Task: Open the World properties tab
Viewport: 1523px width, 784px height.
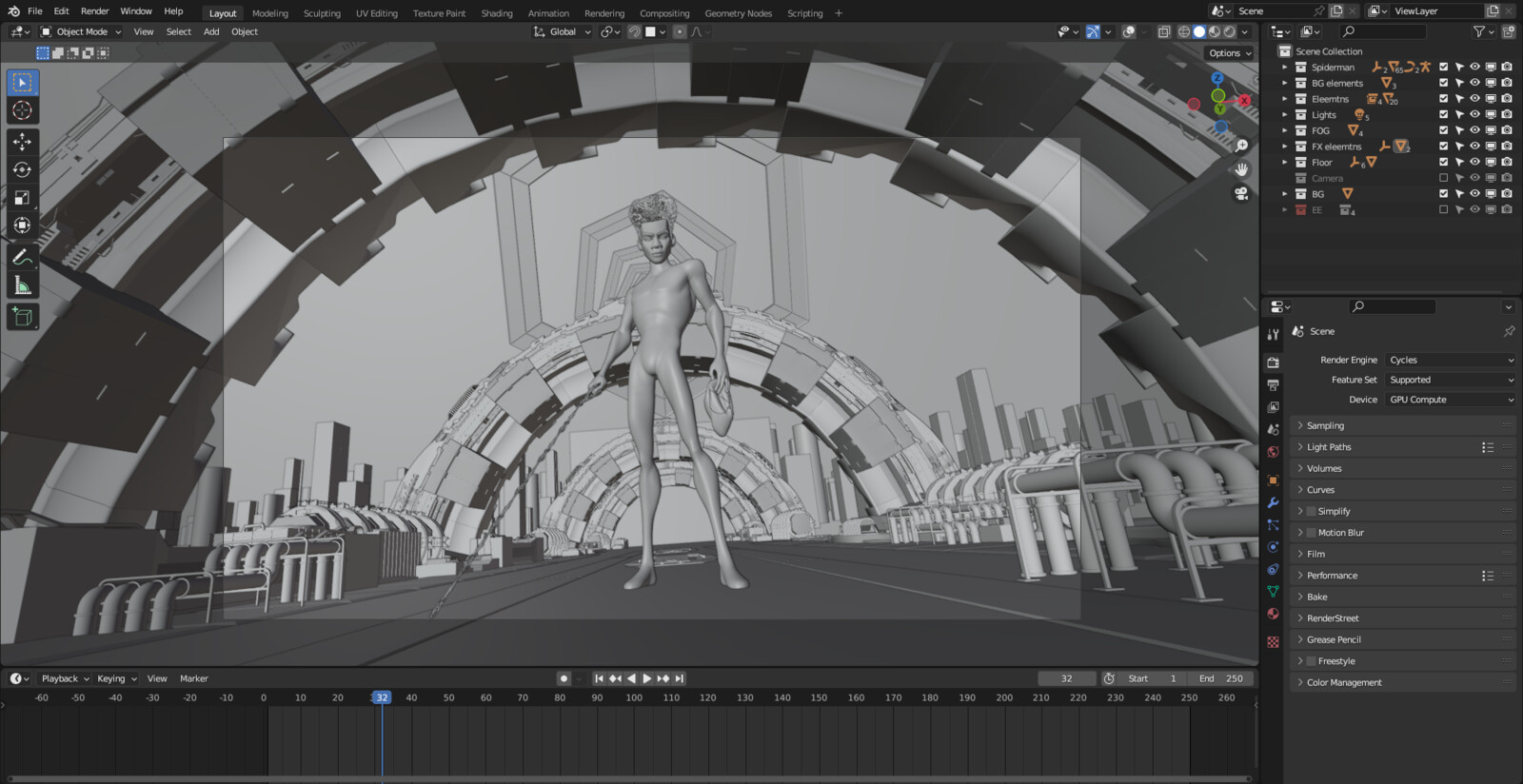Action: 1273,452
